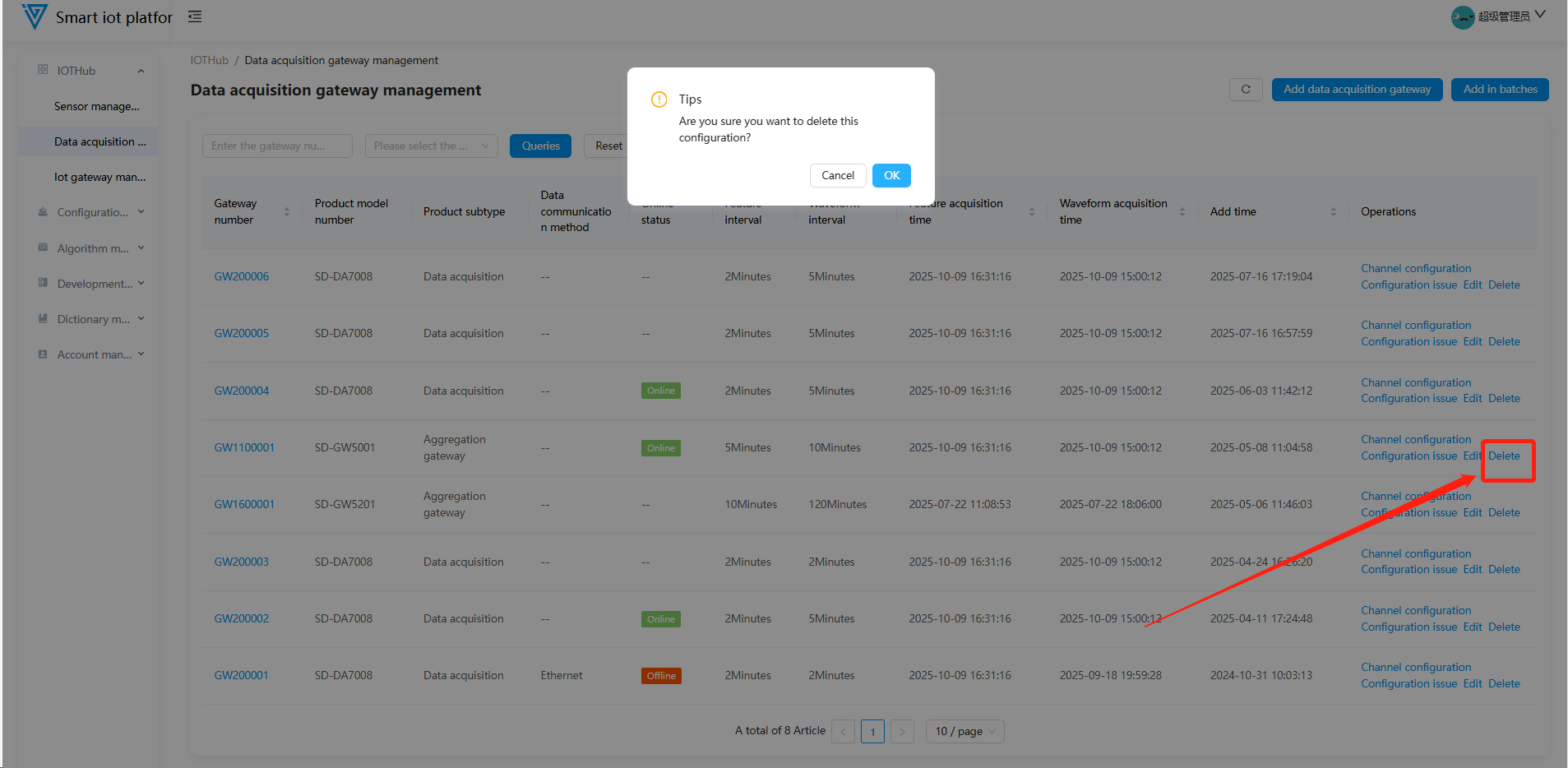
Task: Open gateway GW200006 link
Action: coord(242,276)
